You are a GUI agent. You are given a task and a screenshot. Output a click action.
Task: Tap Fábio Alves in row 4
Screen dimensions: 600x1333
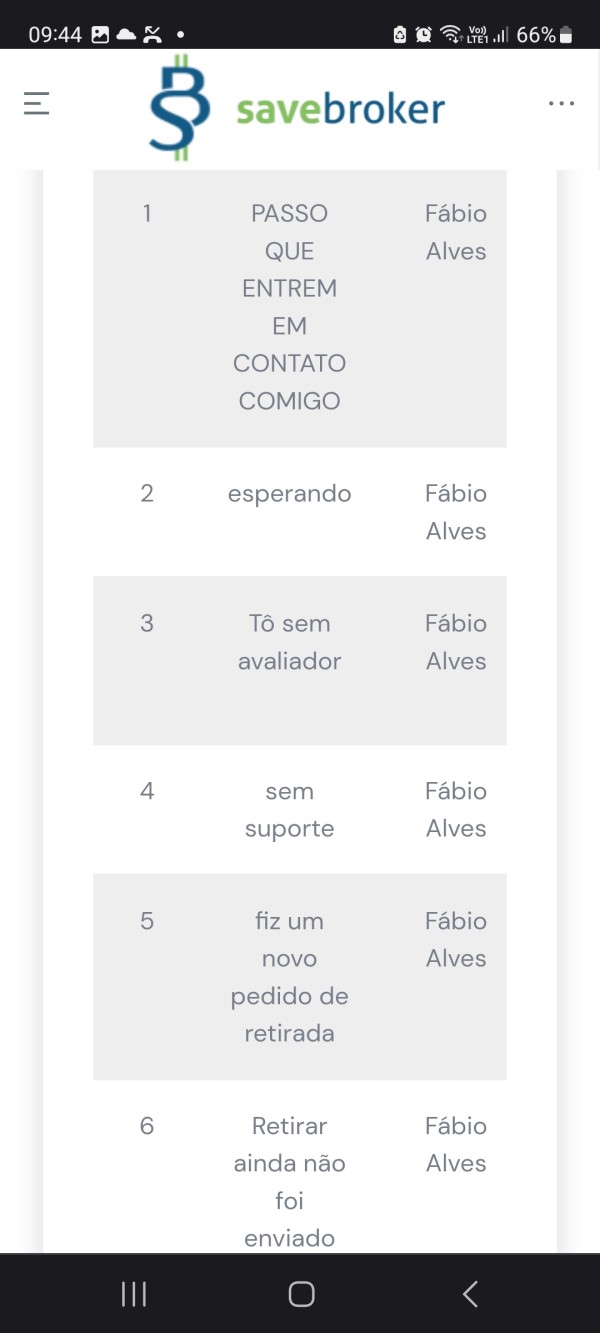pyautogui.click(x=456, y=810)
